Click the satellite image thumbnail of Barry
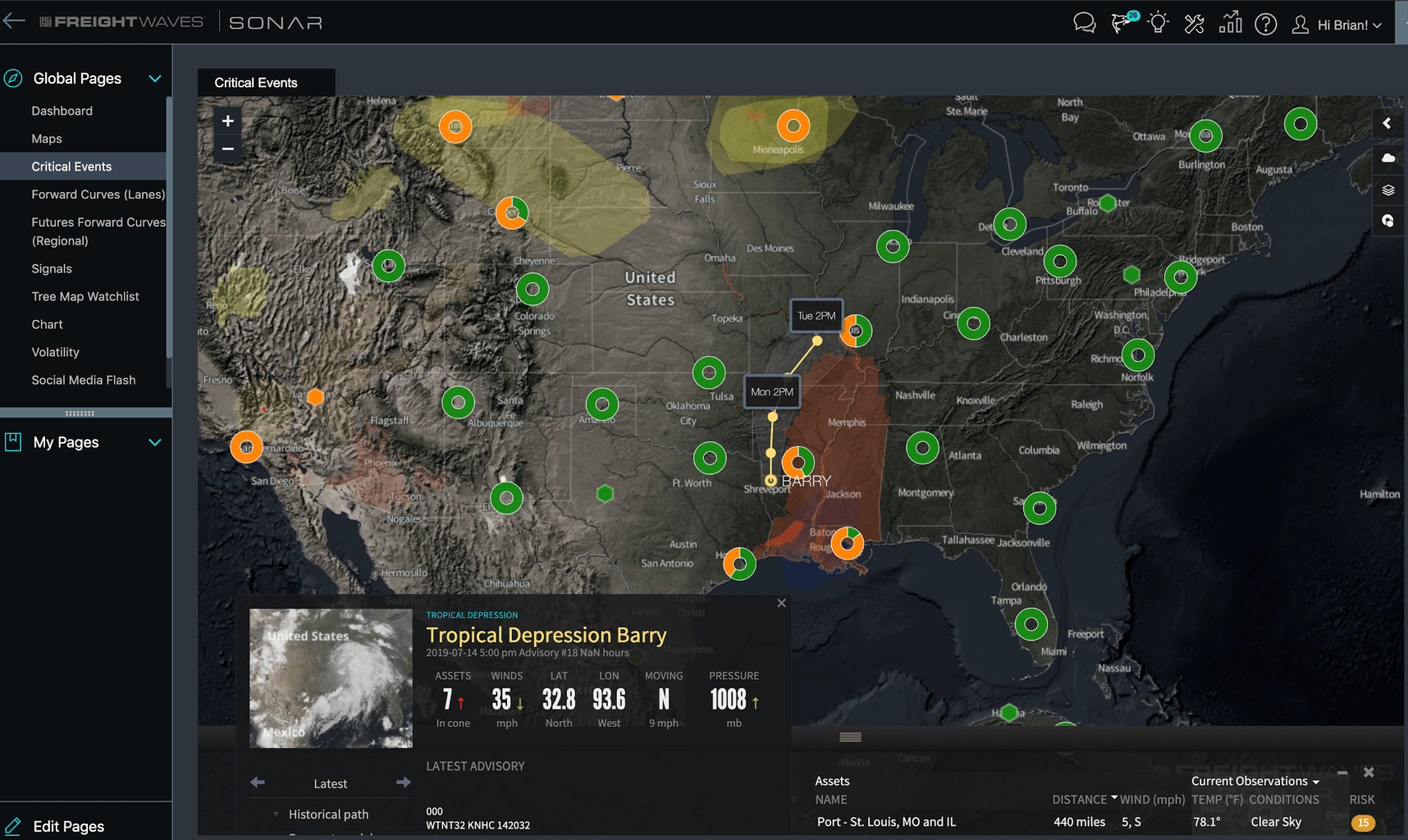Image resolution: width=1408 pixels, height=840 pixels. pos(331,678)
